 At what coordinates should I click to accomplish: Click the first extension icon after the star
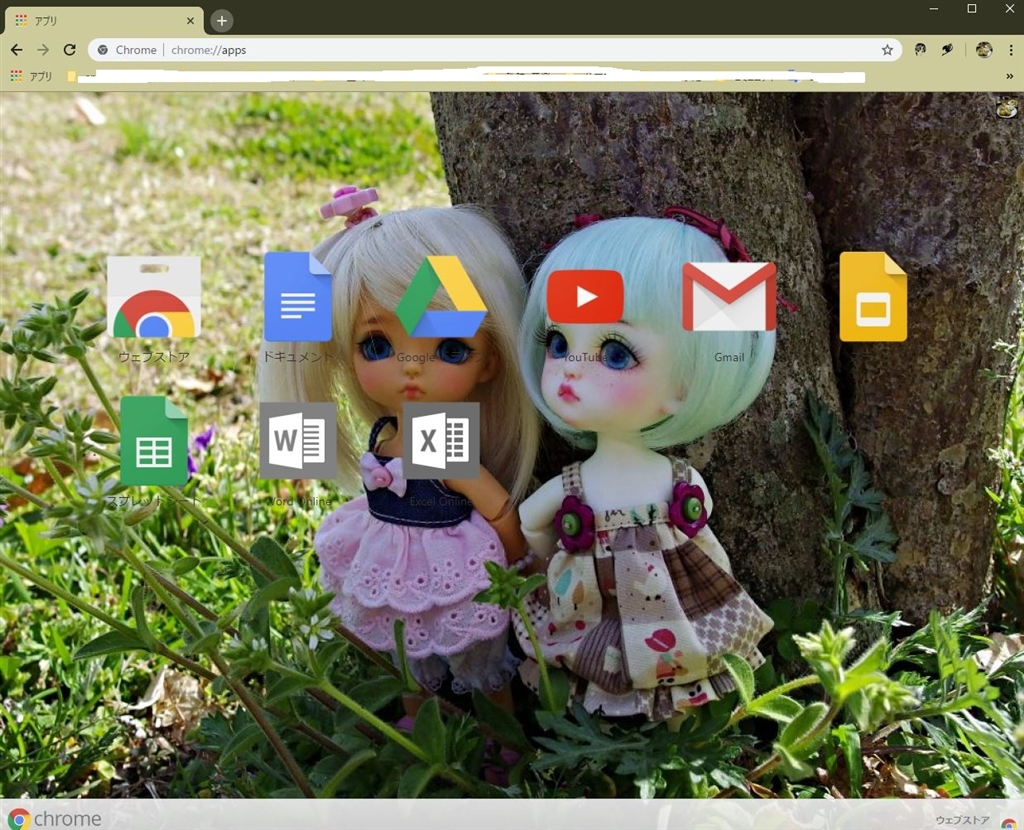click(920, 50)
